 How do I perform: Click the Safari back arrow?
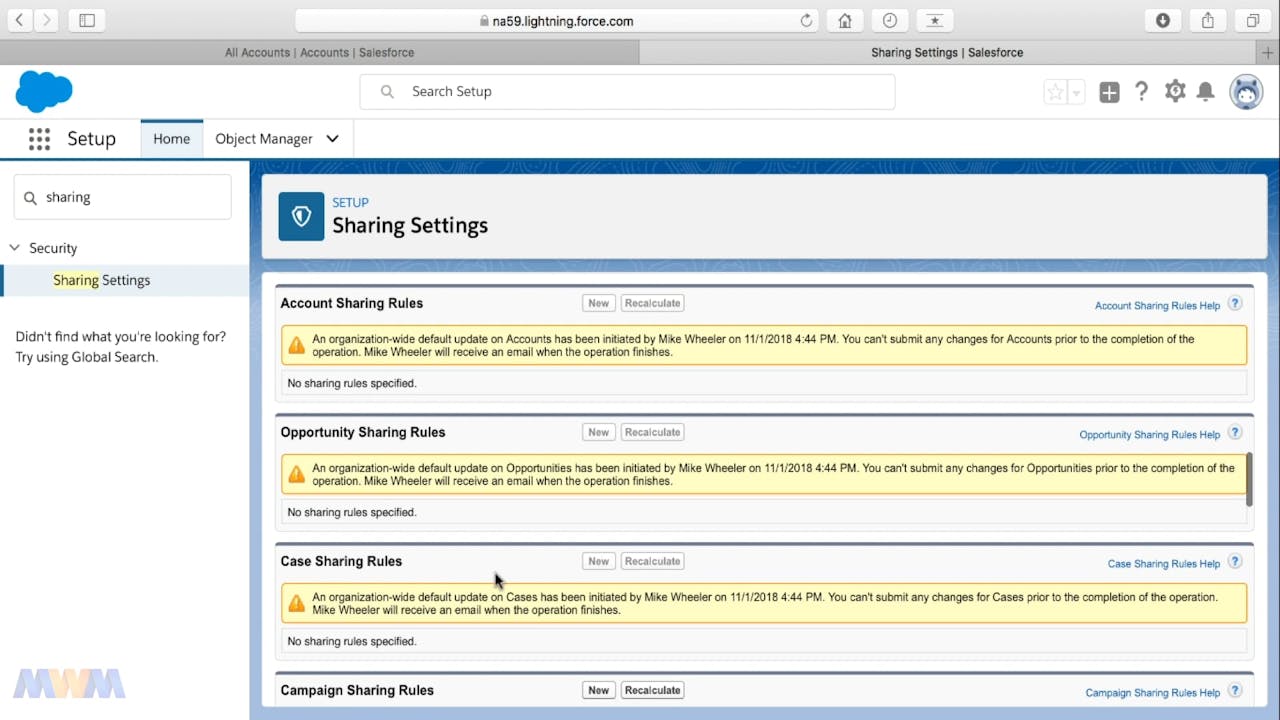tap(19, 20)
